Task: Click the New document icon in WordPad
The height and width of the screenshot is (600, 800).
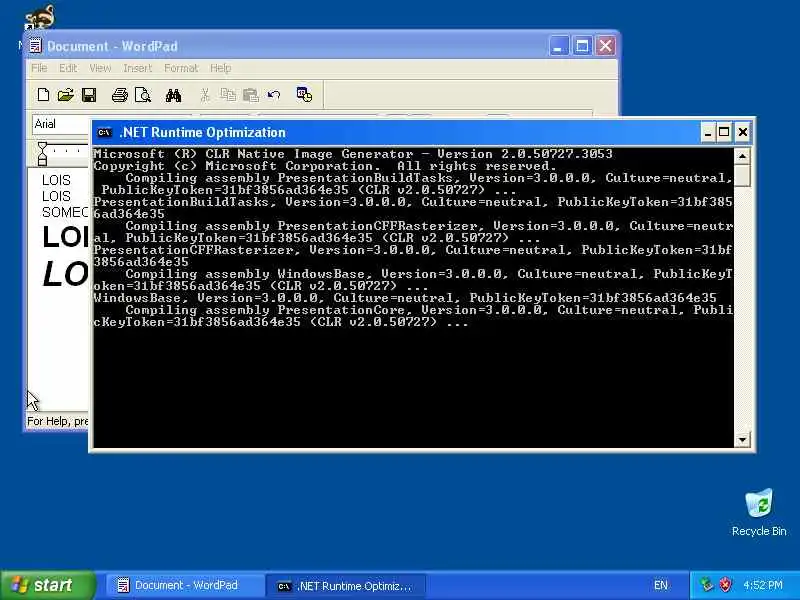Action: [x=43, y=94]
